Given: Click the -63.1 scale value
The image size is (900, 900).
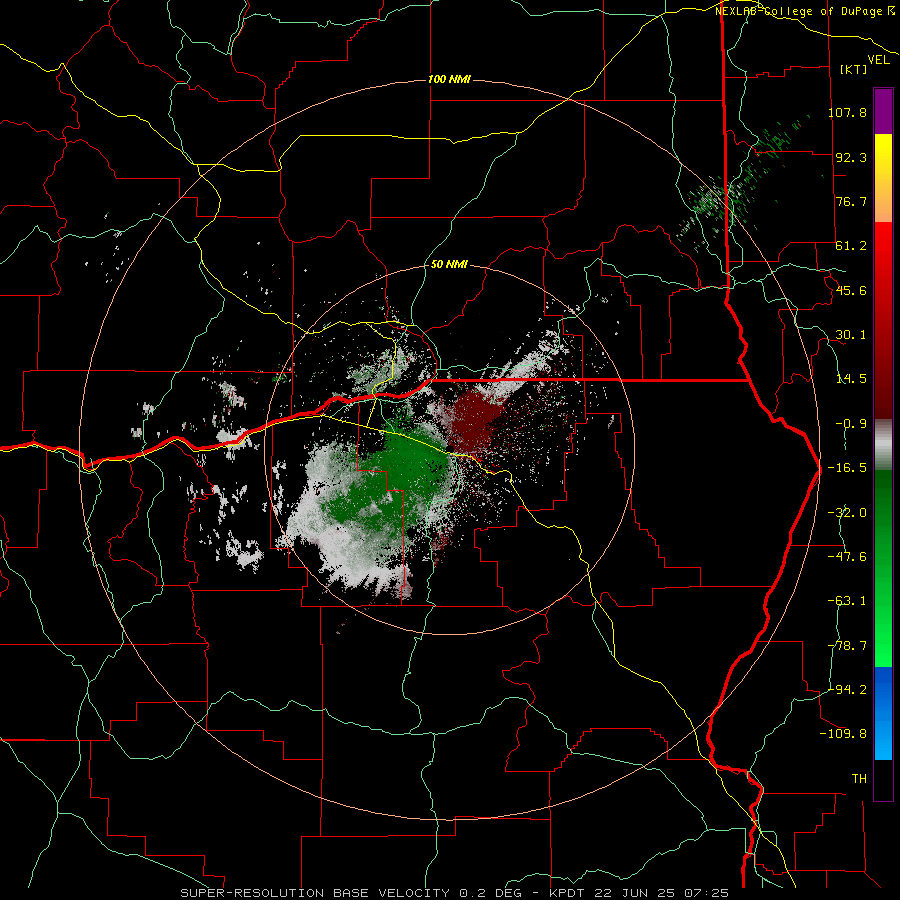Looking at the screenshot, I should click(x=847, y=601).
